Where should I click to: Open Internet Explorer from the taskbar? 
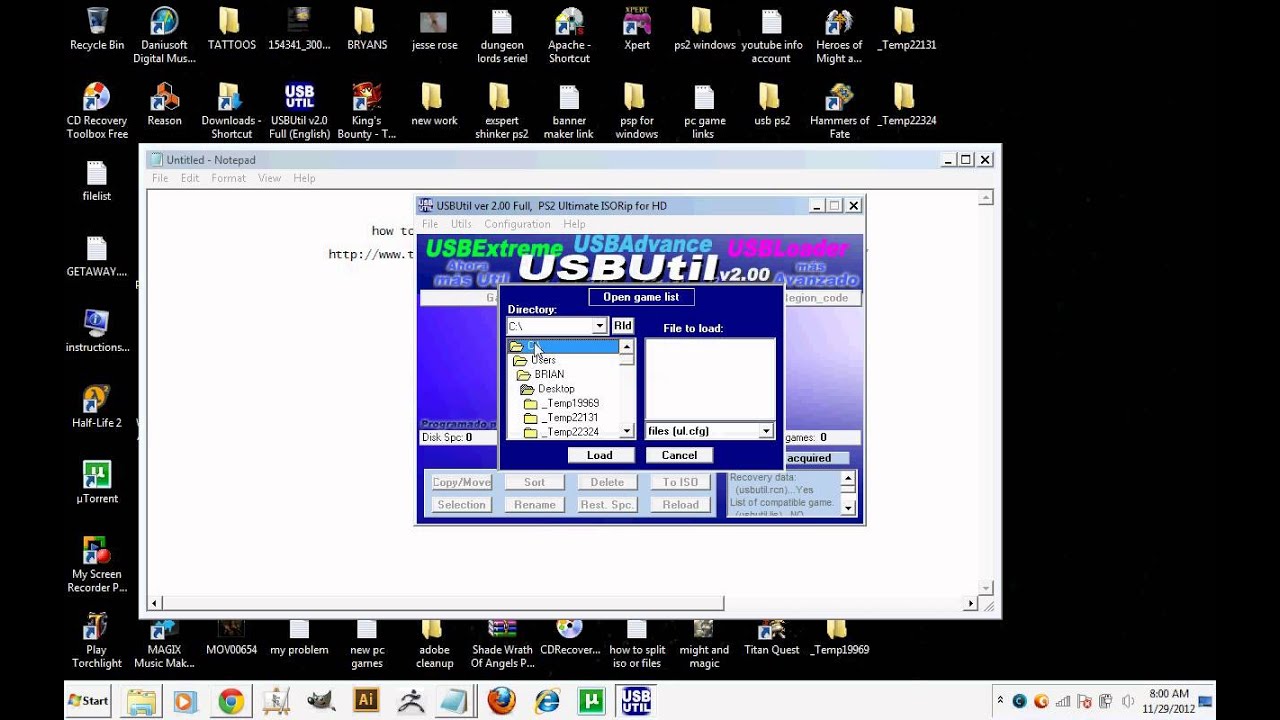547,701
